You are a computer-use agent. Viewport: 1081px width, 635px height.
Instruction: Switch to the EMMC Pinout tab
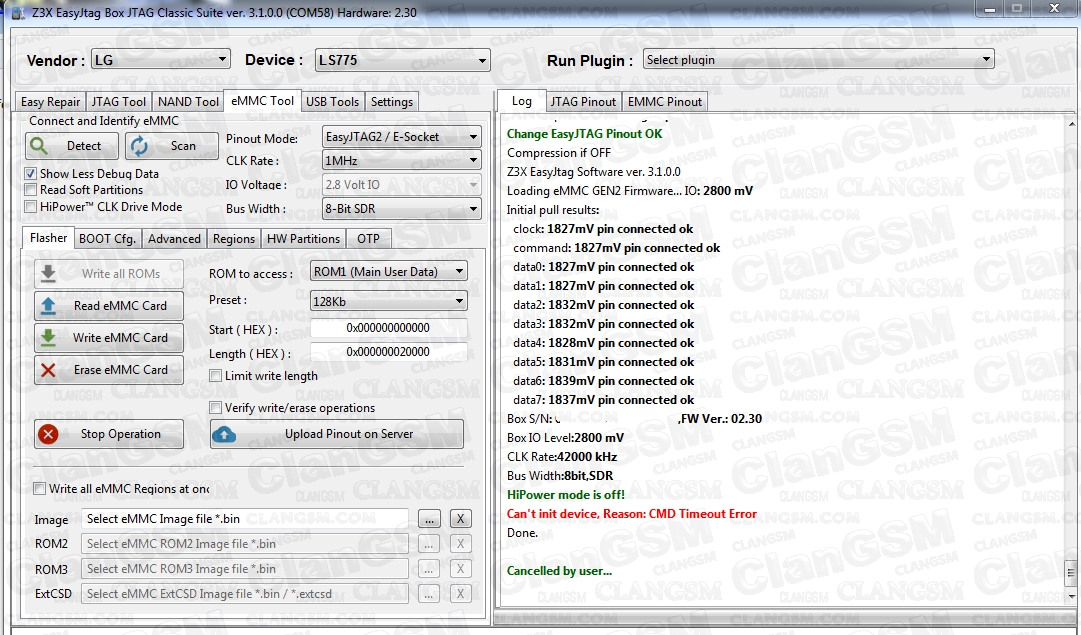tap(664, 101)
